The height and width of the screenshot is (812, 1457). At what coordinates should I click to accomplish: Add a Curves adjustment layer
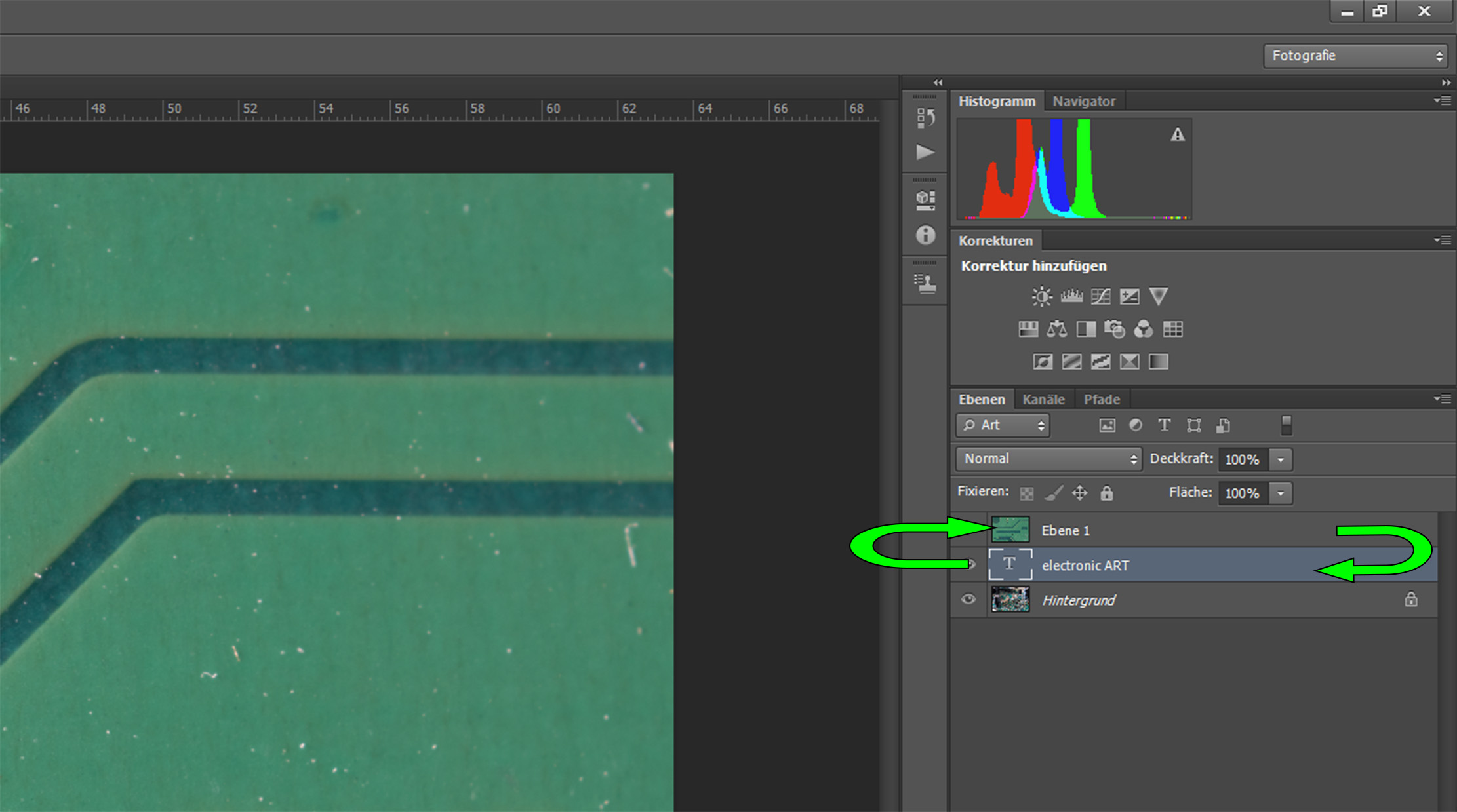(x=1100, y=297)
